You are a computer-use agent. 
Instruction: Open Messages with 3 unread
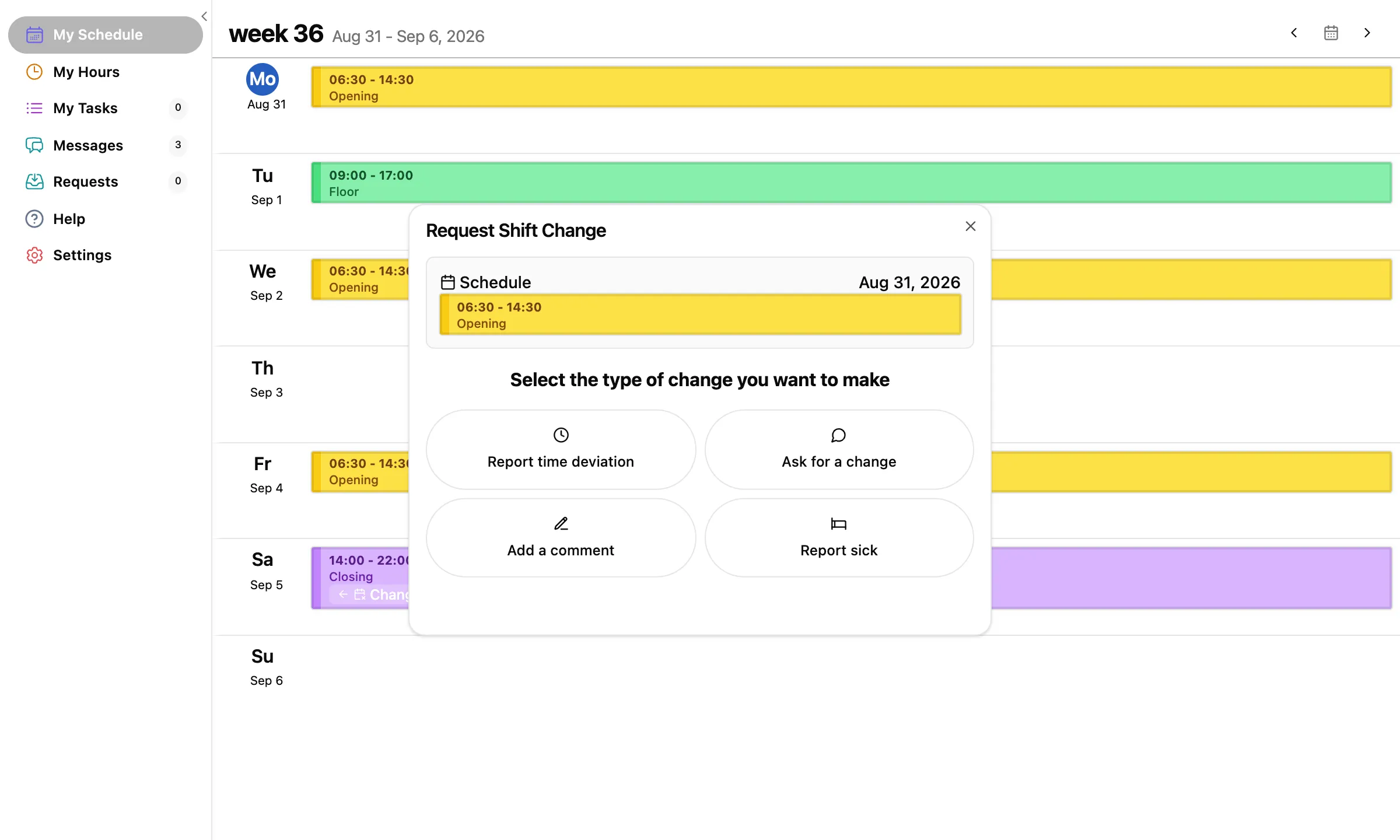pyautogui.click(x=106, y=145)
